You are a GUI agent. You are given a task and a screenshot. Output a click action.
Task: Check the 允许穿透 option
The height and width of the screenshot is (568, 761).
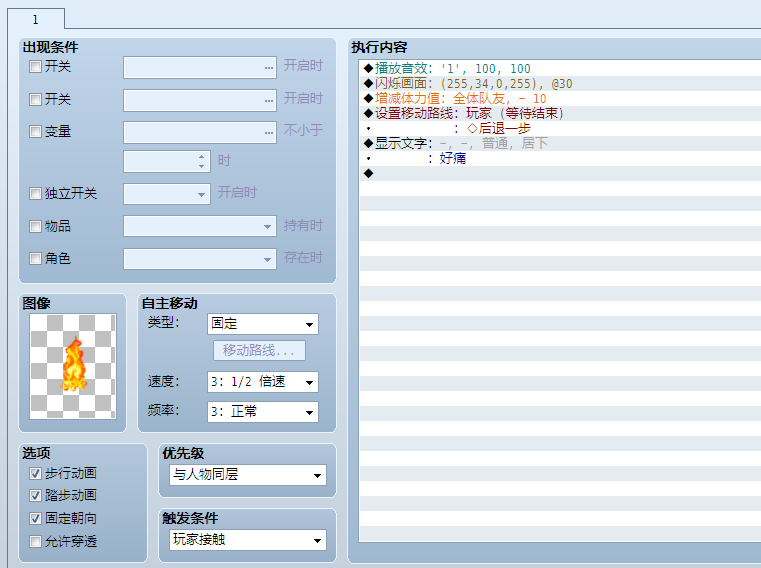(x=35, y=541)
